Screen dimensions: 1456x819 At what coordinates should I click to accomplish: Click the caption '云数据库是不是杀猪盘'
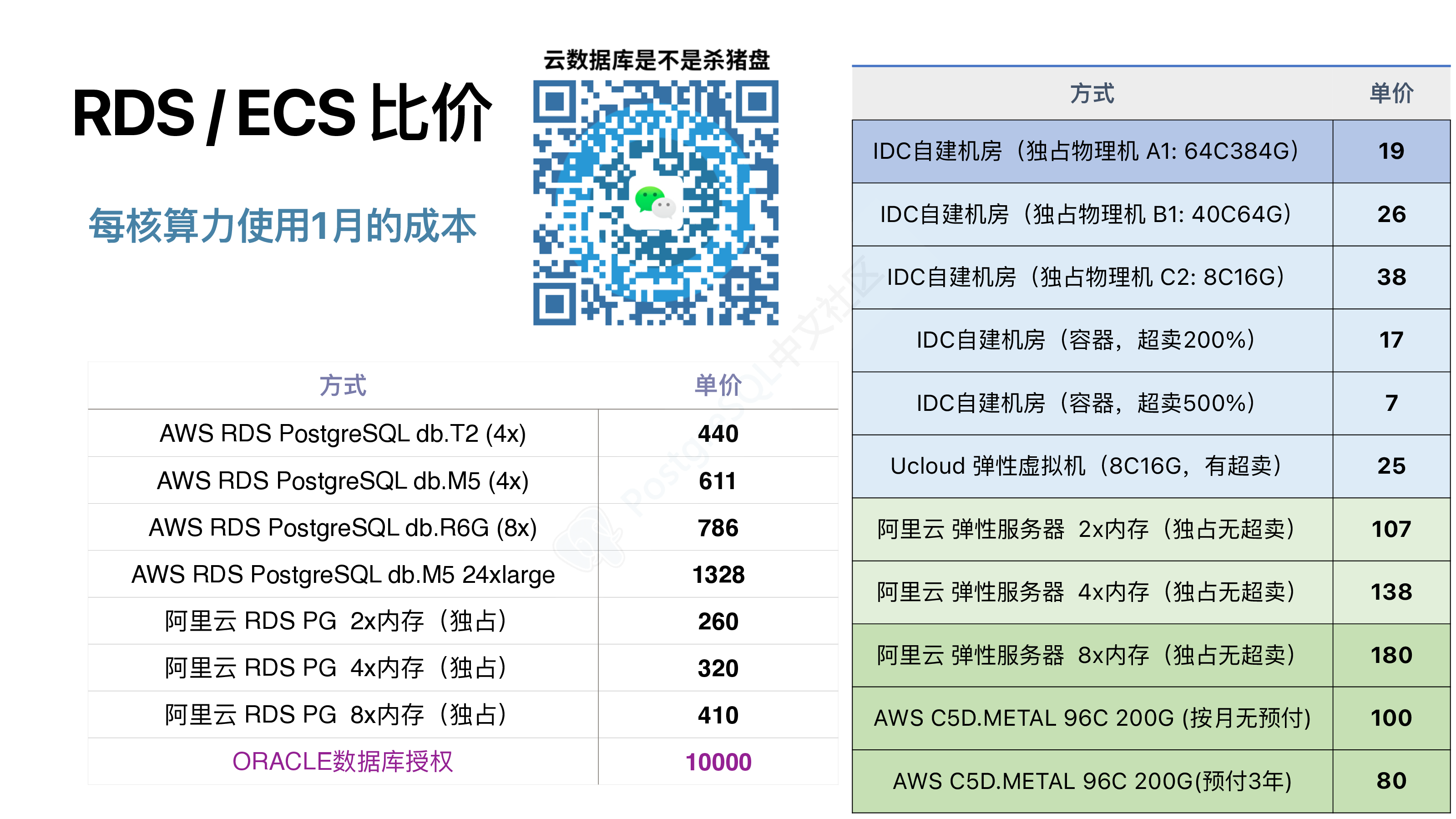(x=657, y=60)
